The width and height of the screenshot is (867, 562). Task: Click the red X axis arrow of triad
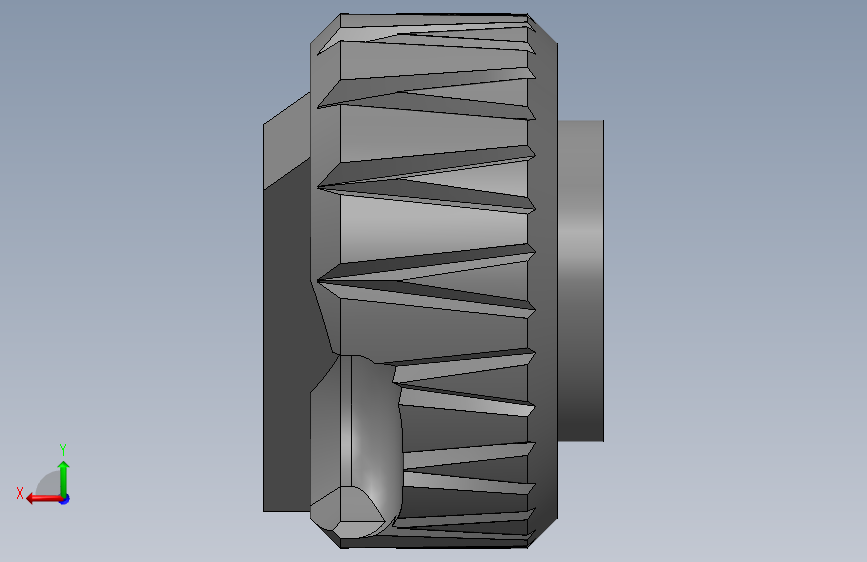click(44, 499)
